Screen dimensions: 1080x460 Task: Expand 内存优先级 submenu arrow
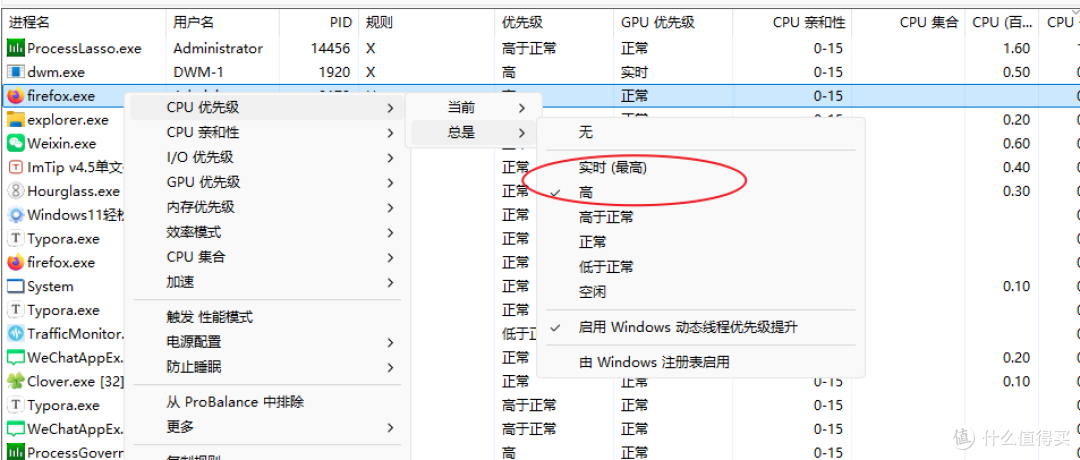(391, 208)
